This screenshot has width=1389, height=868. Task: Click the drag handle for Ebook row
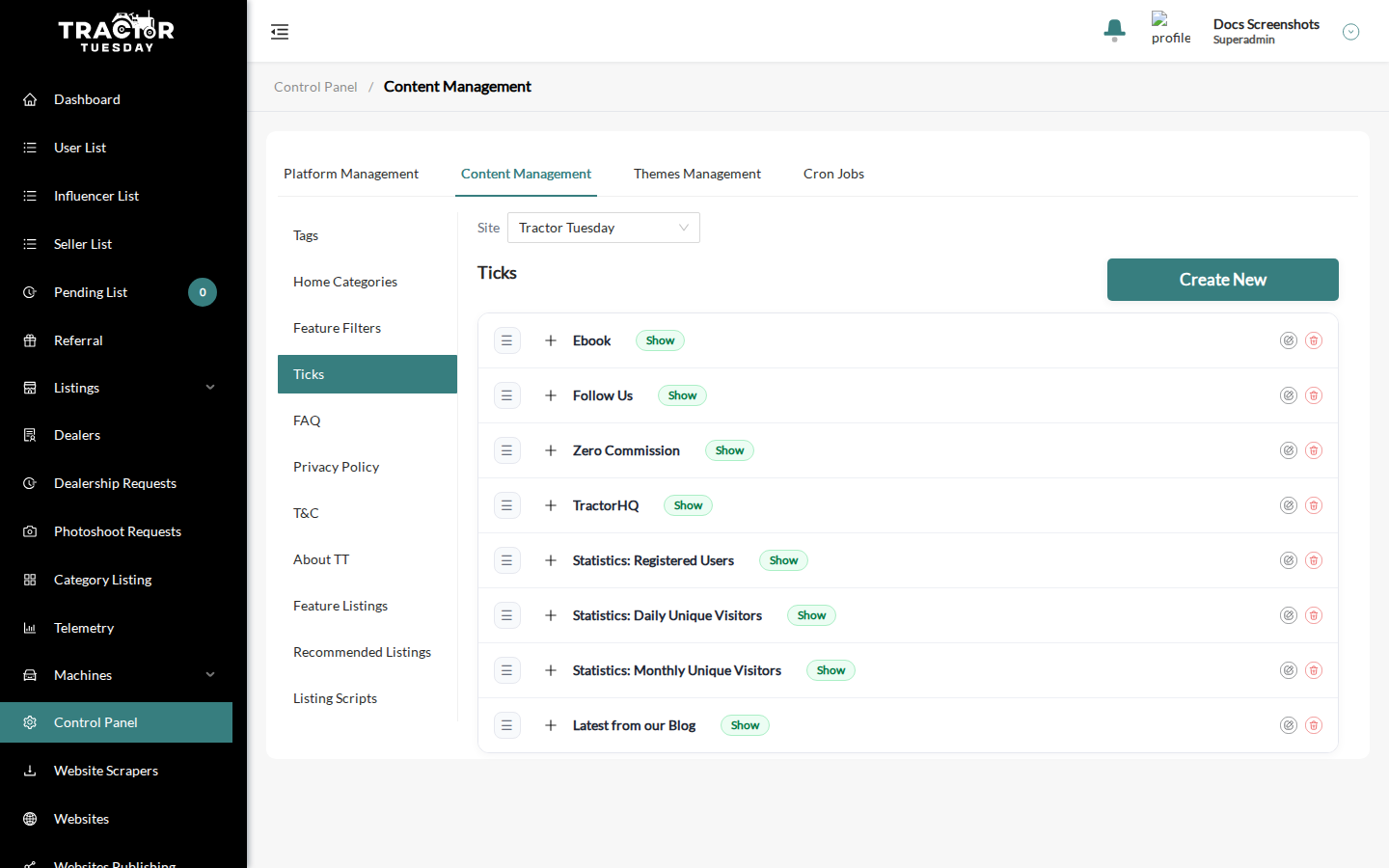coord(507,340)
